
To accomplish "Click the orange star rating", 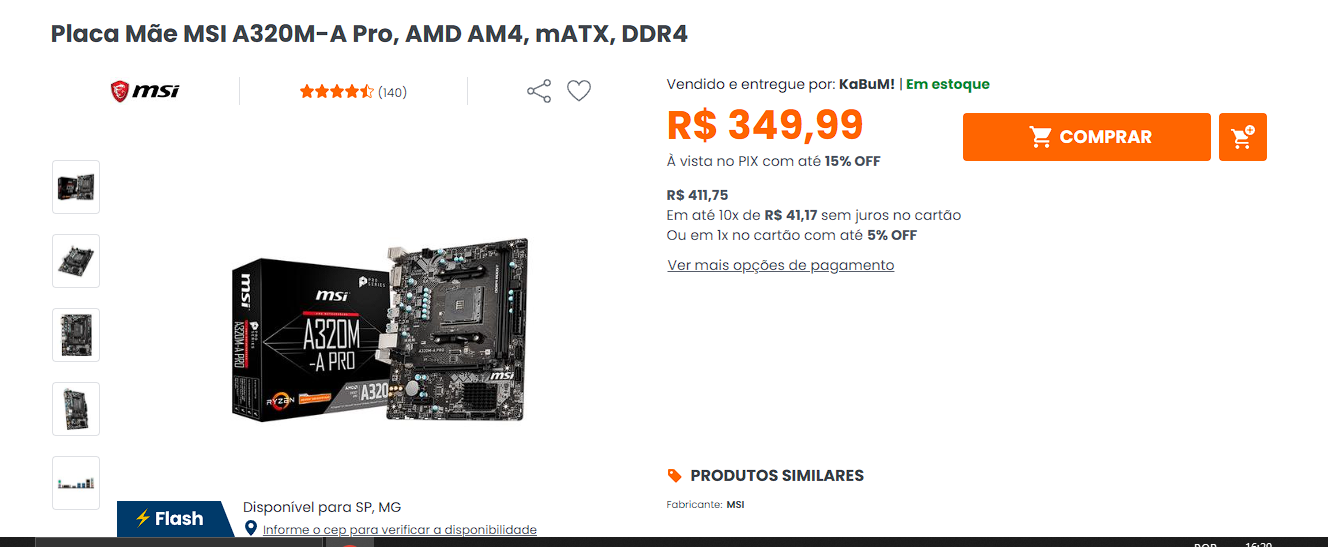I will pyautogui.click(x=336, y=92).
